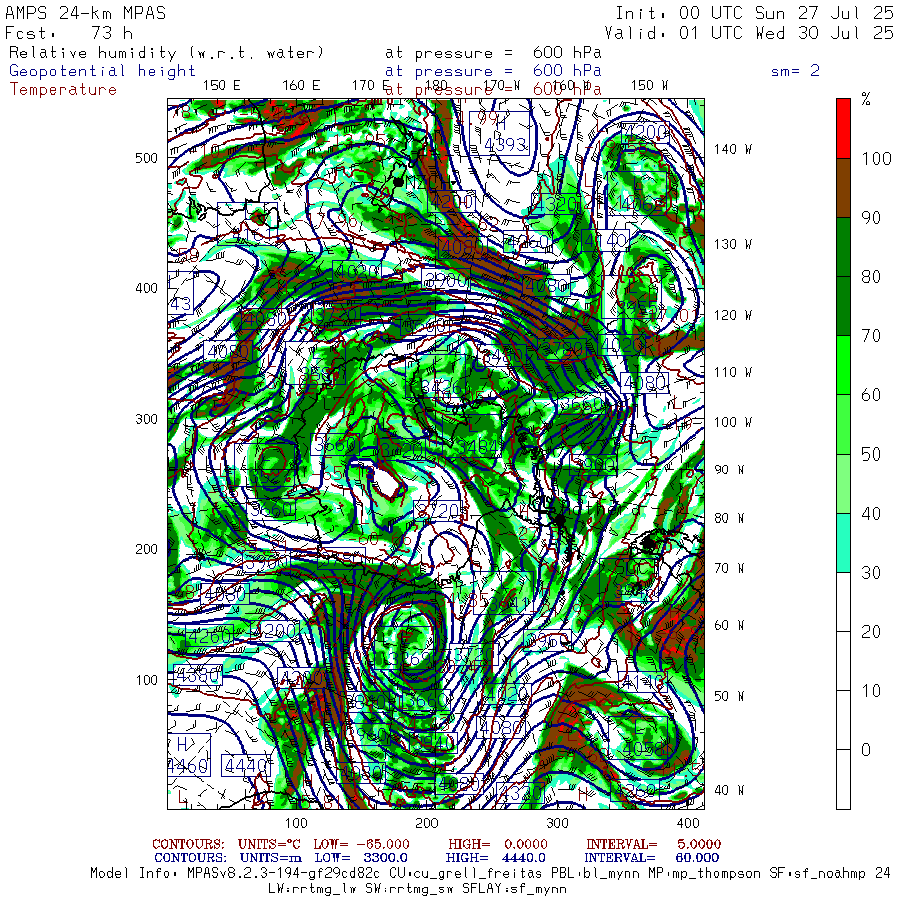Select the "Relative humidity (w.r.t. water)" label

click(166, 53)
